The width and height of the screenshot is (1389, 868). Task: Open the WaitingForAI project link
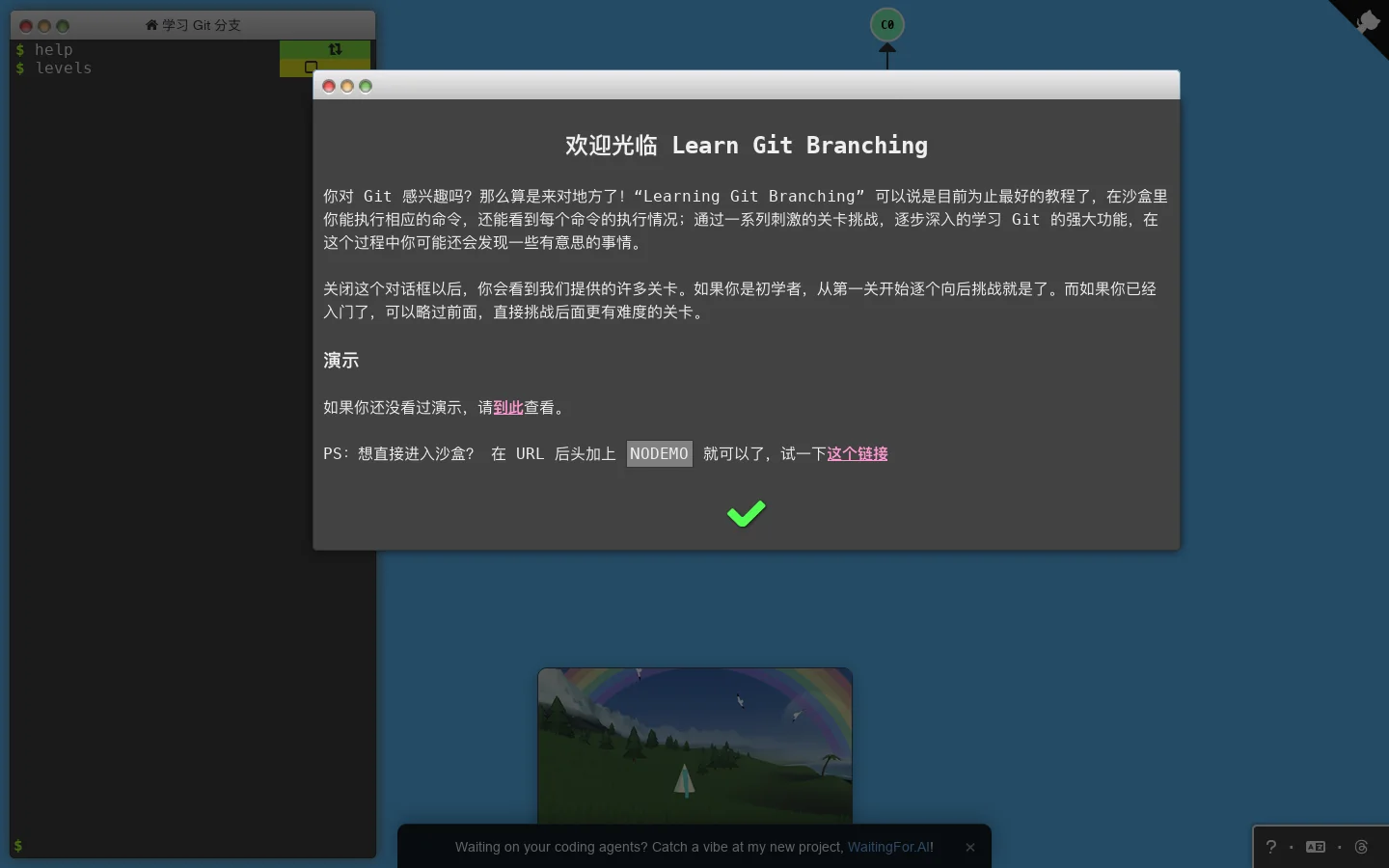tap(888, 847)
